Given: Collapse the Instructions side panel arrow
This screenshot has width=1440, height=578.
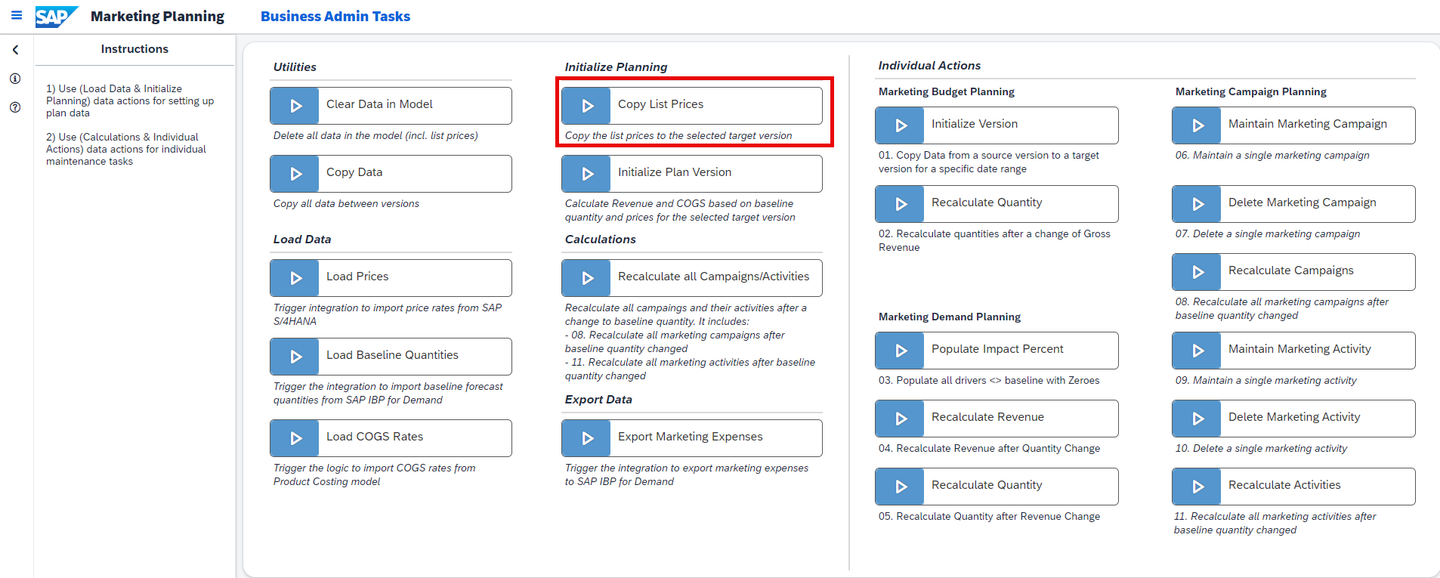Looking at the screenshot, I should click(x=16, y=49).
